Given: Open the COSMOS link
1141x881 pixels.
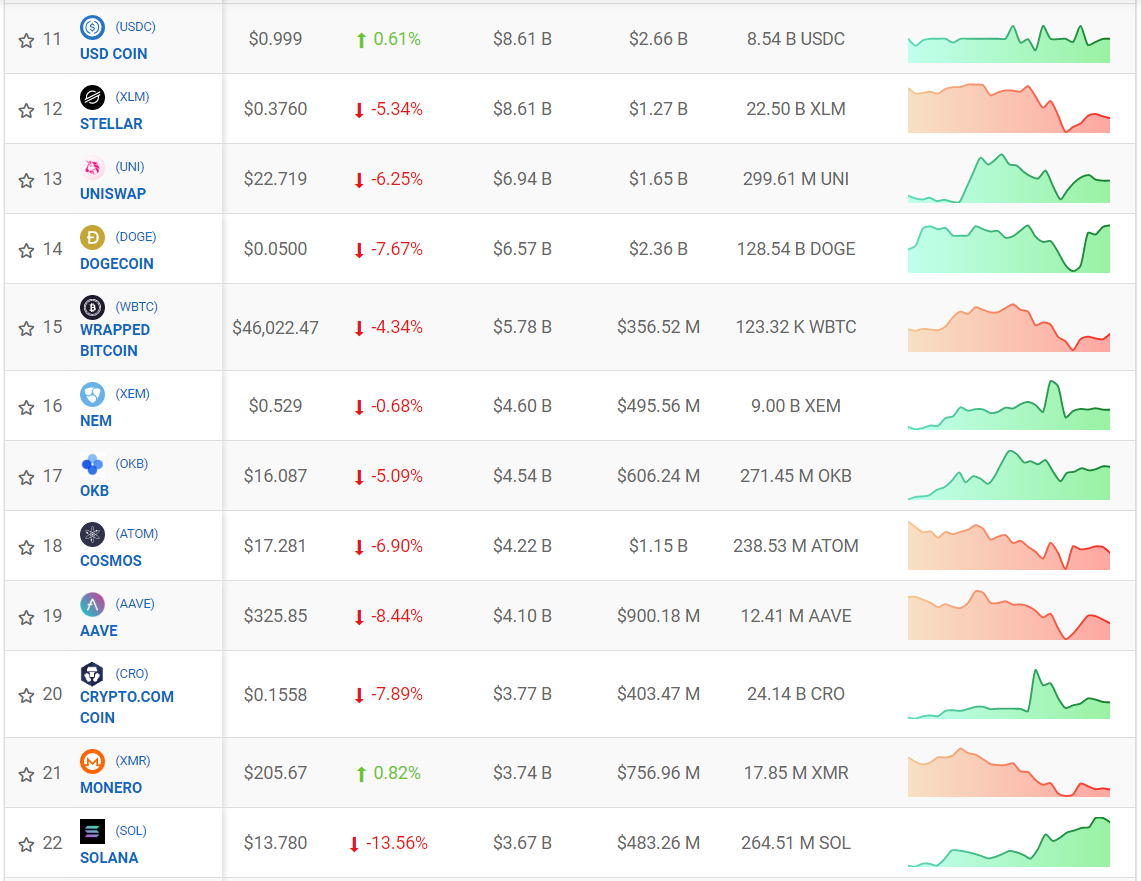Looking at the screenshot, I should point(111,560).
